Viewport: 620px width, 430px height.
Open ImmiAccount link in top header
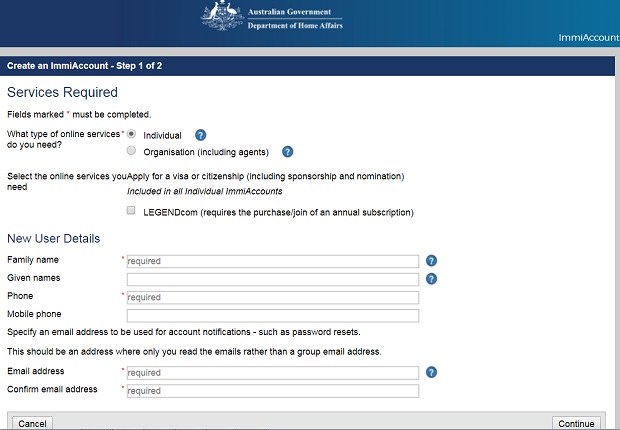pos(588,38)
